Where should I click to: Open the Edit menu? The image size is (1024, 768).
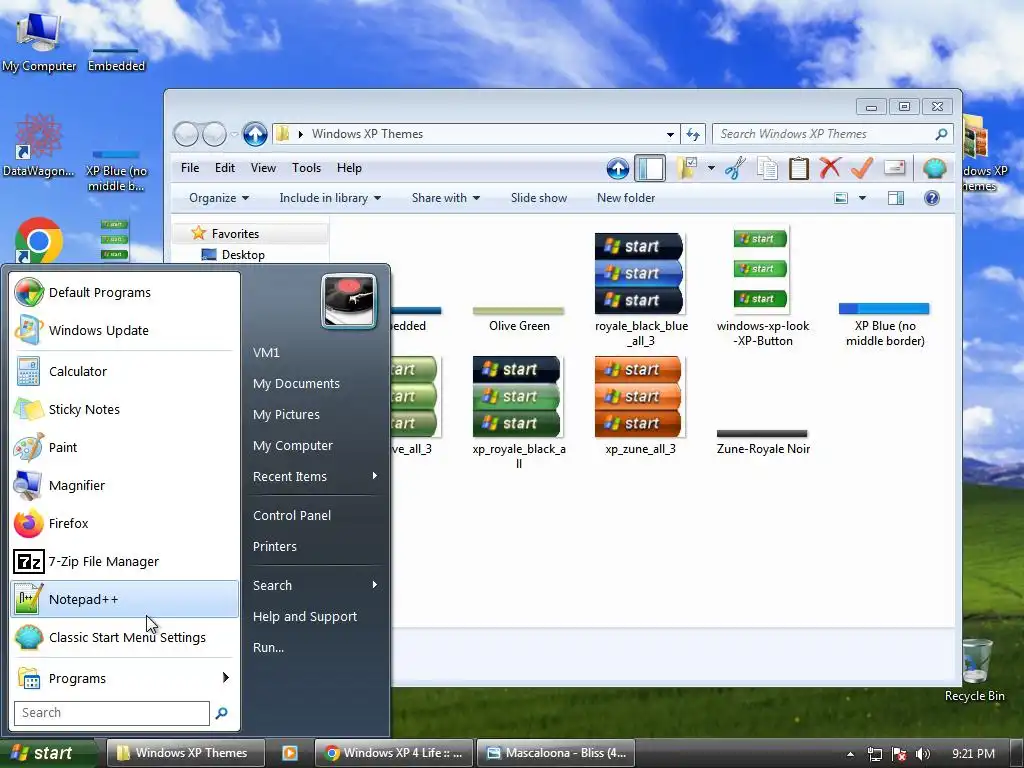point(225,168)
